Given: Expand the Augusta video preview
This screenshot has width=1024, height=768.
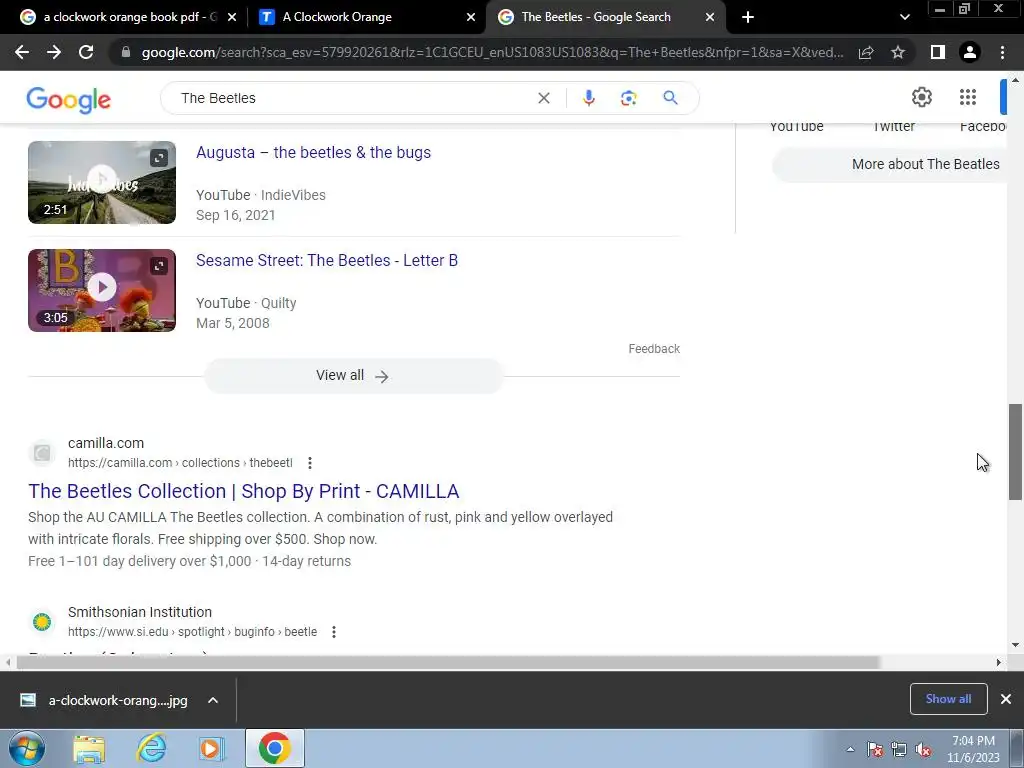Looking at the screenshot, I should click(159, 157).
